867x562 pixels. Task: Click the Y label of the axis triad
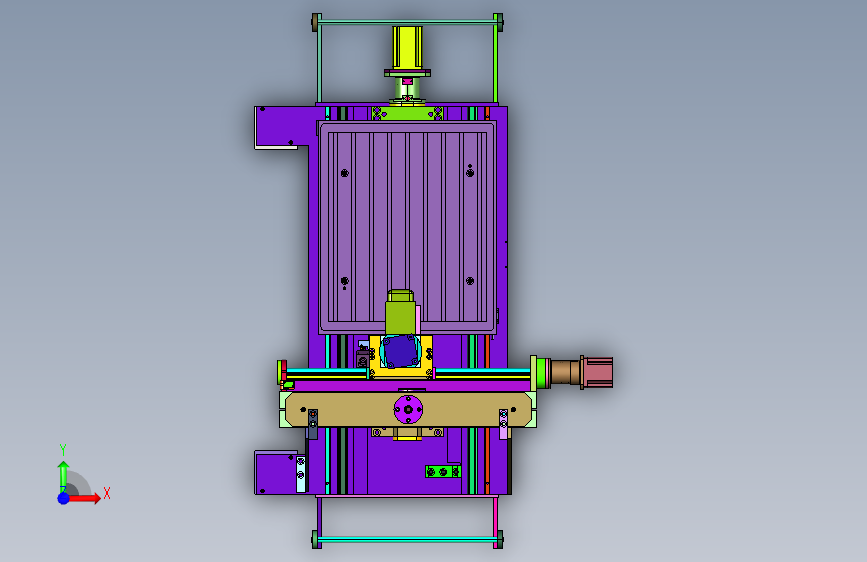pos(63,450)
